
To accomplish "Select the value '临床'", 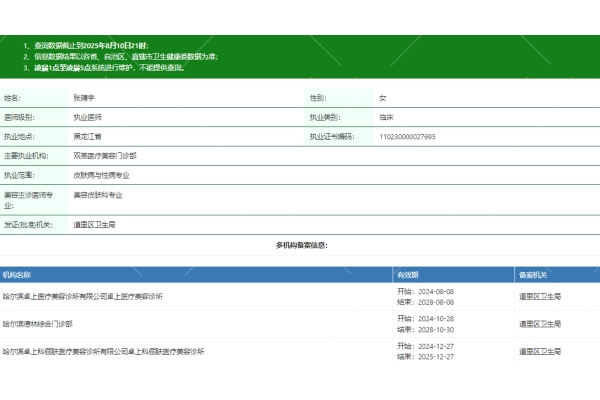I will point(386,117).
